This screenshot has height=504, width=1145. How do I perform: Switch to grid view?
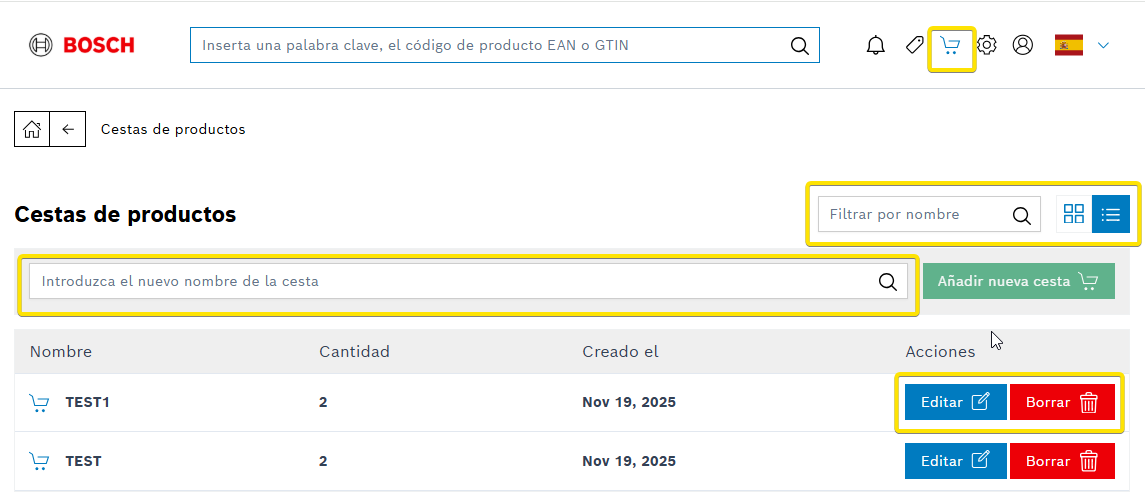coord(1074,214)
